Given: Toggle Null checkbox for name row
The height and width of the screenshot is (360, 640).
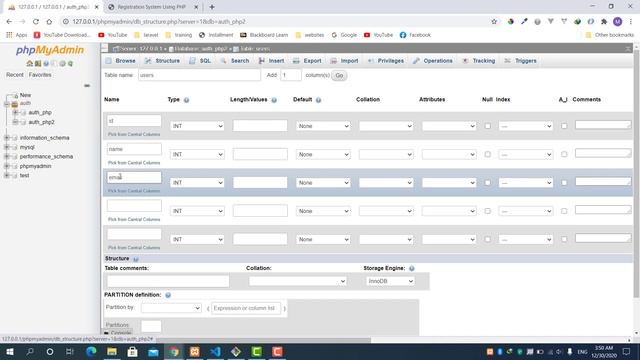Looking at the screenshot, I should (487, 154).
